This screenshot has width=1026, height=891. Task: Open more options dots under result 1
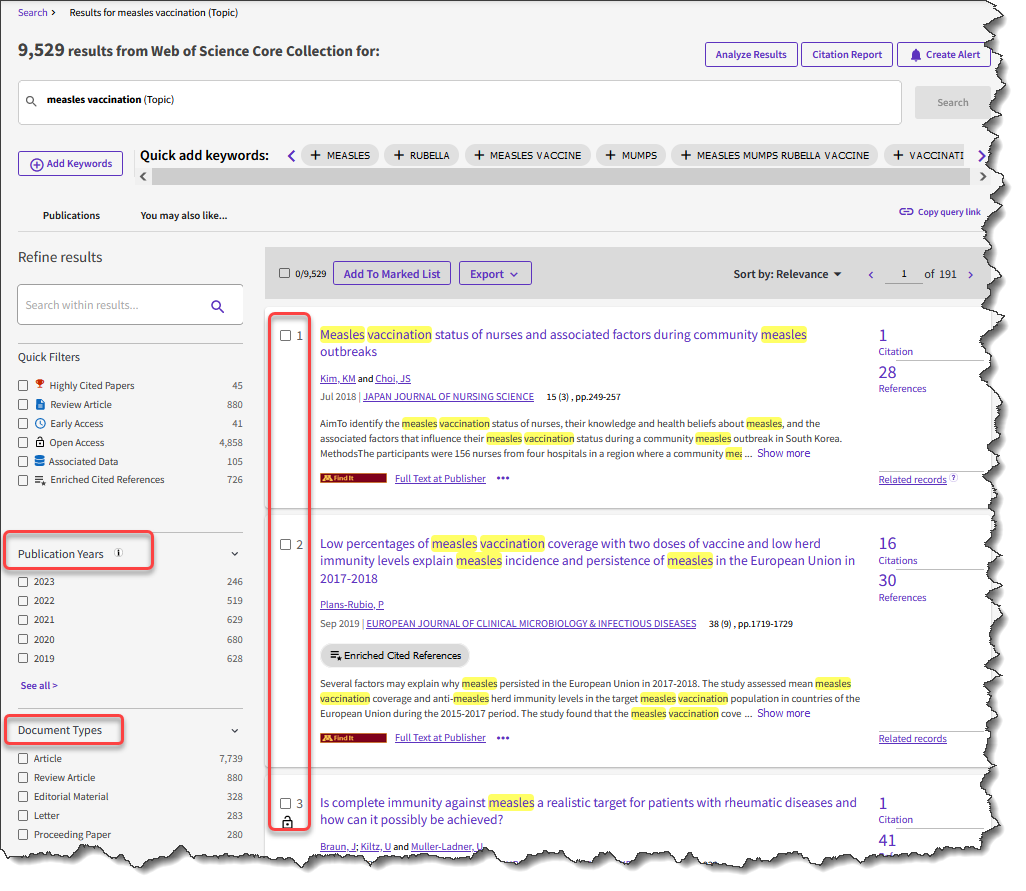point(503,478)
